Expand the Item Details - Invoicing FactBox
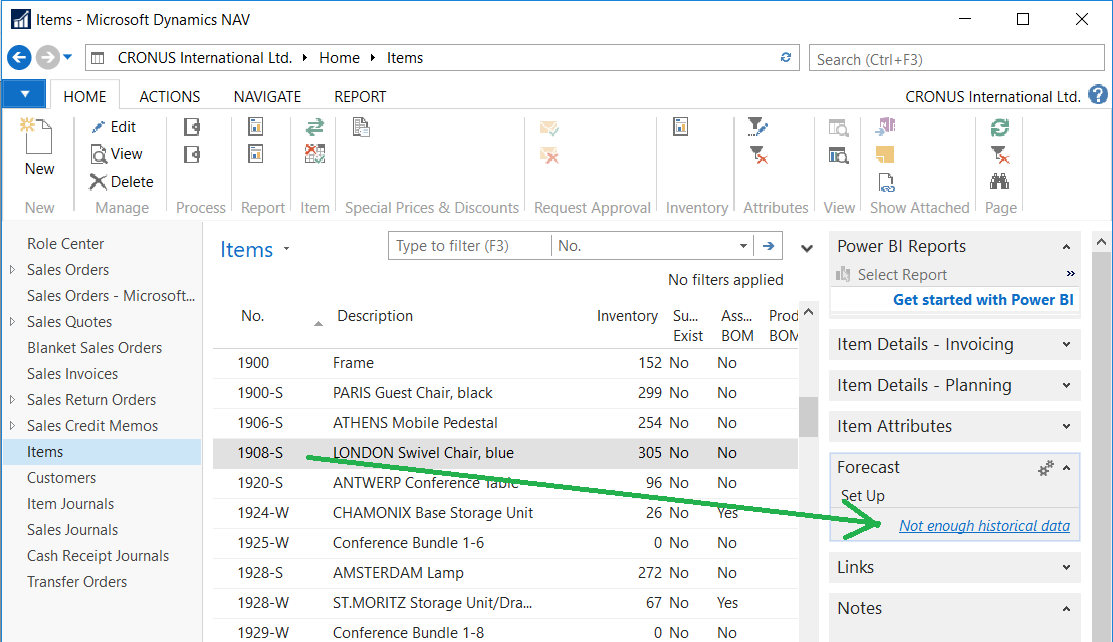The image size is (1113, 642). tap(1067, 344)
